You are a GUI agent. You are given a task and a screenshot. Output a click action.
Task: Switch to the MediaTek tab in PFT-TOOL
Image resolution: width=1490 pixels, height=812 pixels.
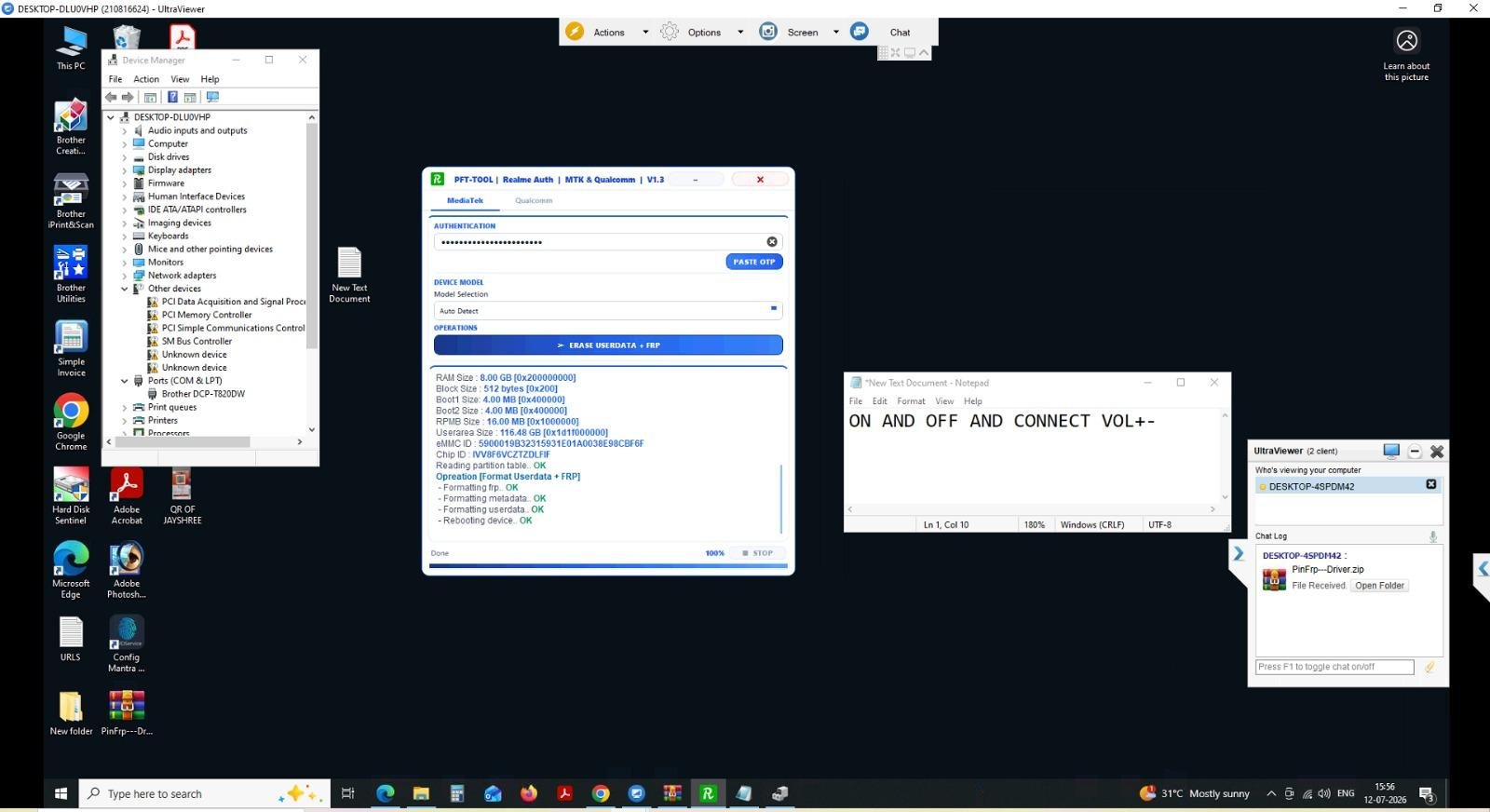(465, 200)
